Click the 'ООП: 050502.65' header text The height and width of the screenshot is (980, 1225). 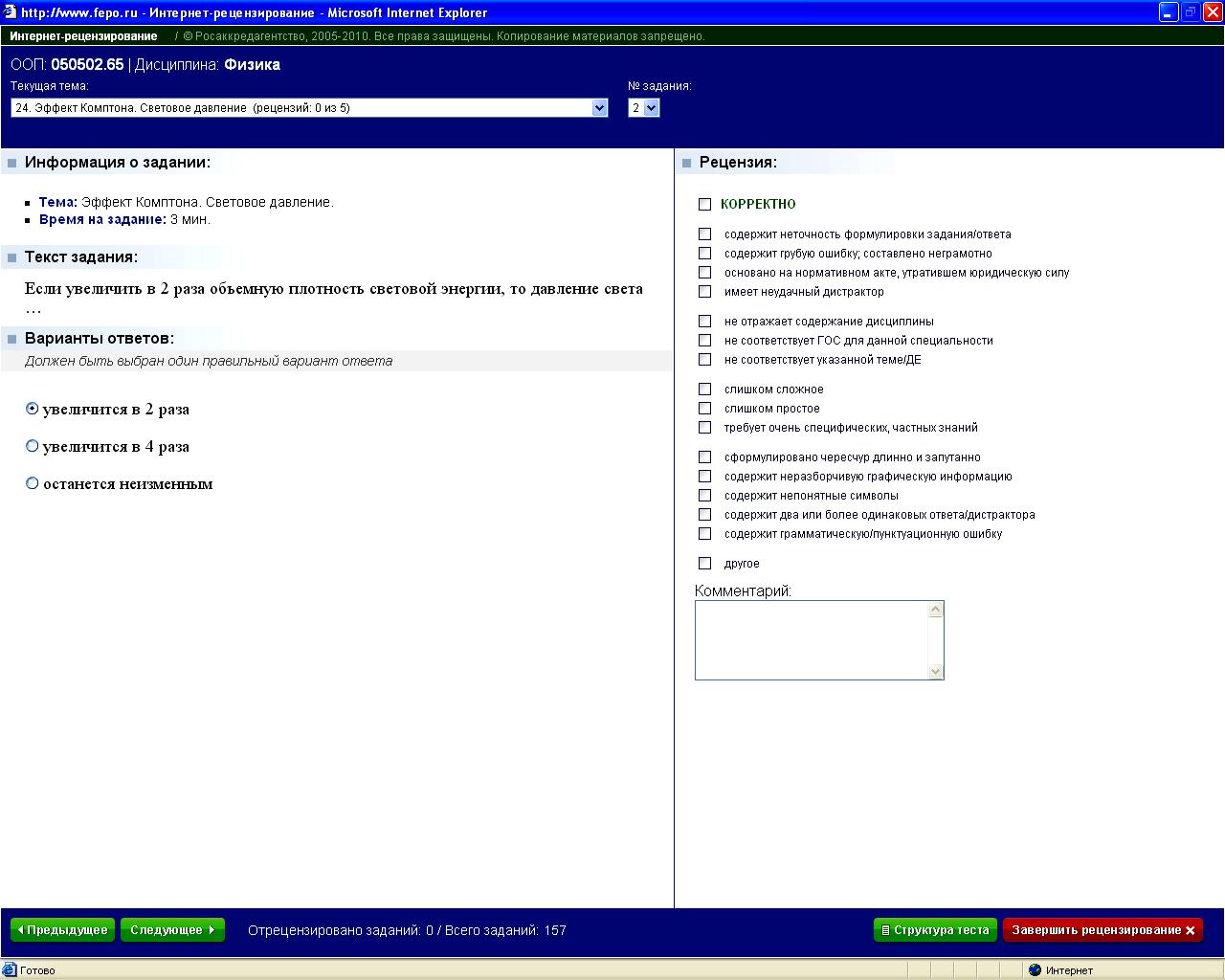[67, 65]
